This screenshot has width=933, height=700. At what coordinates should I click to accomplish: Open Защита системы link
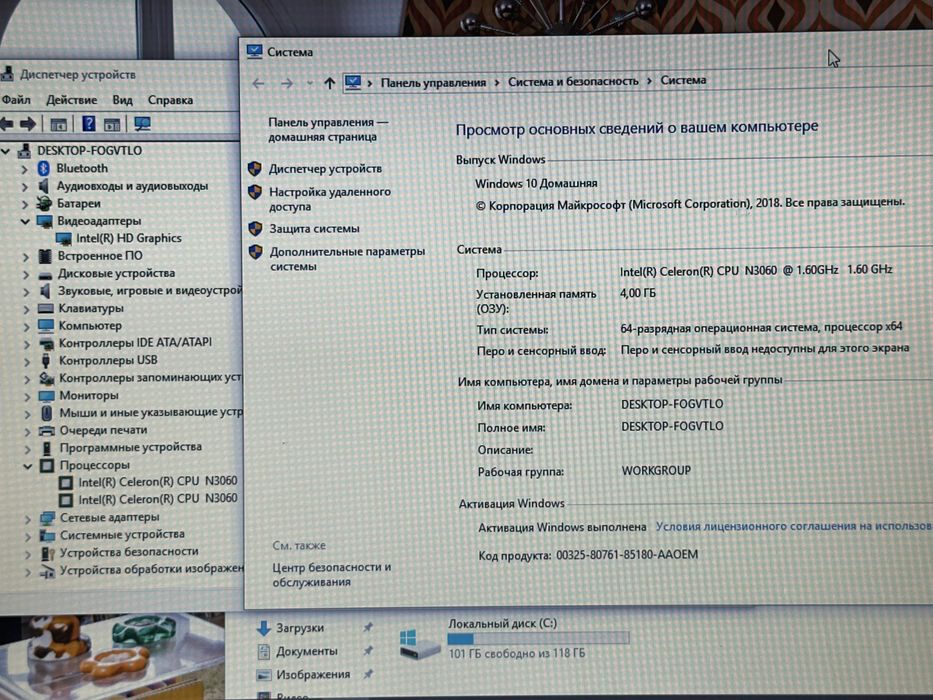point(314,229)
